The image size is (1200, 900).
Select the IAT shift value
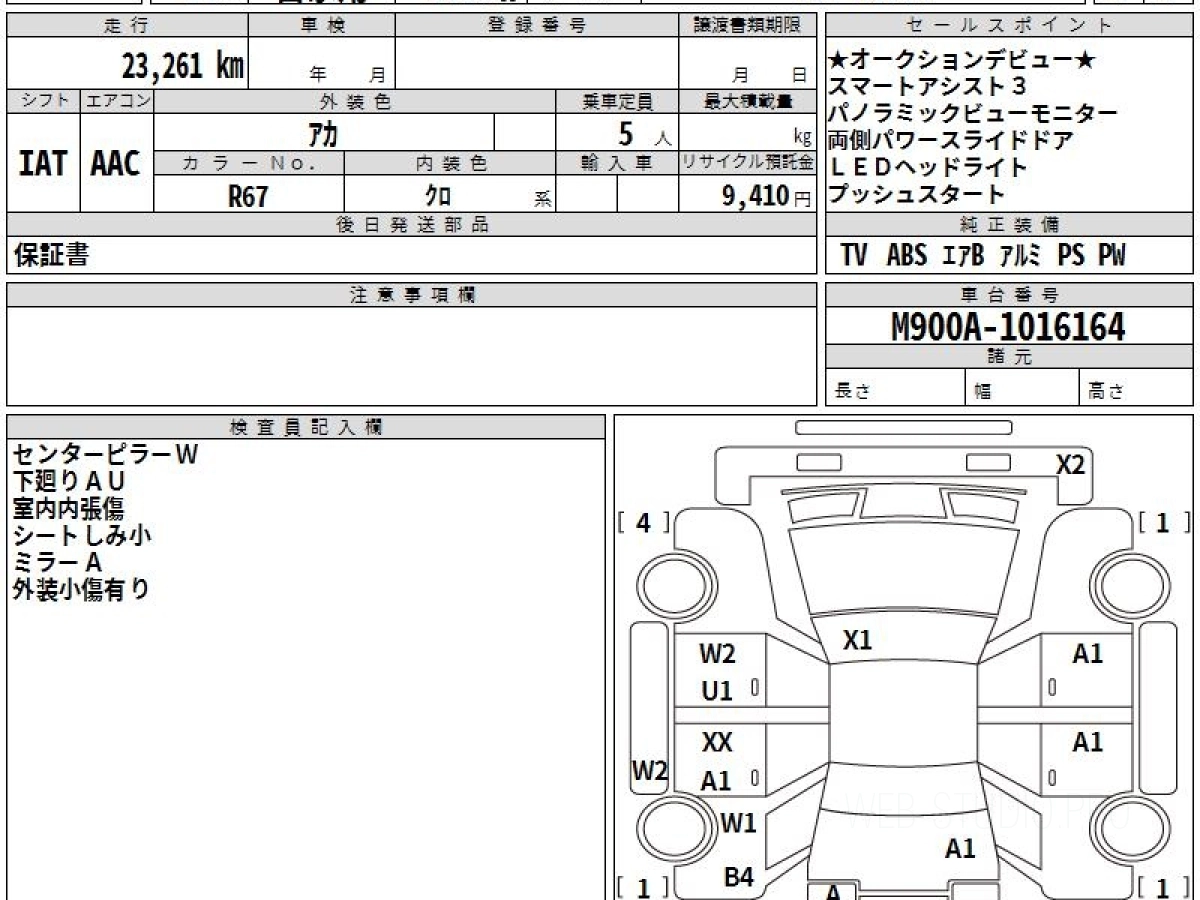(x=43, y=163)
